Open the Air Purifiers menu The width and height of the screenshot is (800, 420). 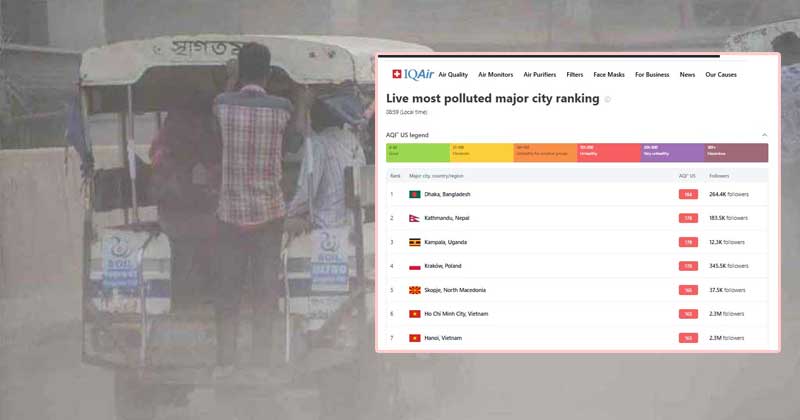pos(540,75)
